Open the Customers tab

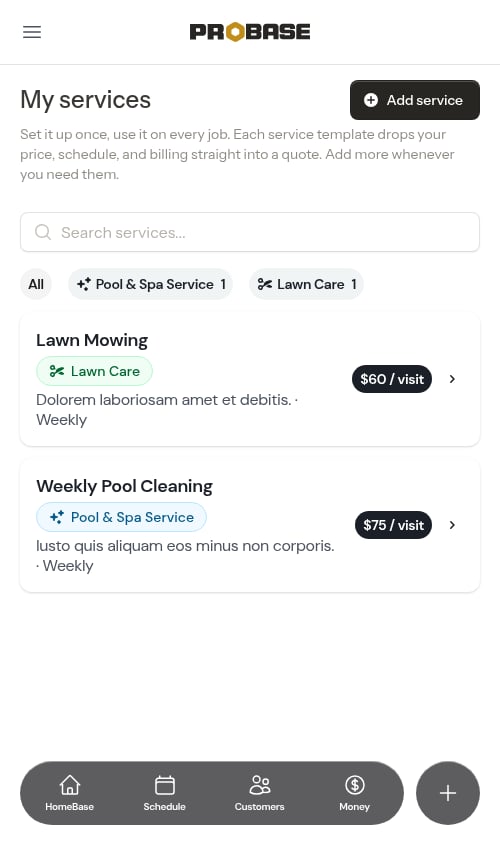click(x=259, y=793)
